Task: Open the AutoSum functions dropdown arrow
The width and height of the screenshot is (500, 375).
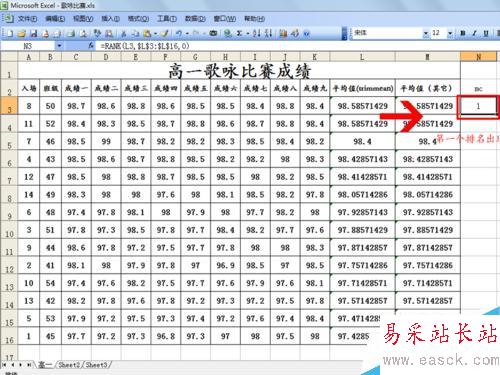Action: coord(248,33)
